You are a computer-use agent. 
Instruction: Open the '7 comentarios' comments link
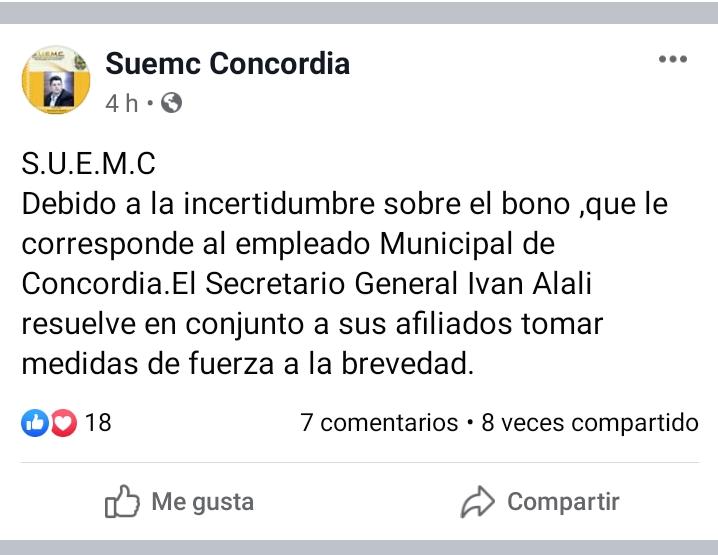tap(379, 423)
